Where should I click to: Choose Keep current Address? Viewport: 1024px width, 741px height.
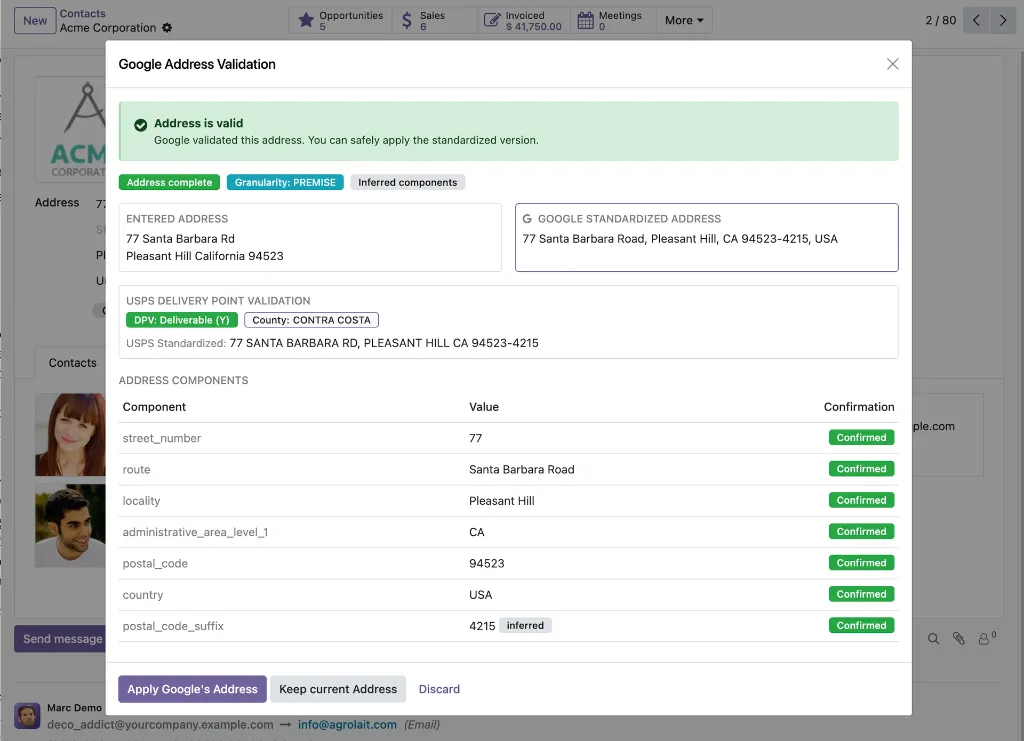tap(338, 689)
